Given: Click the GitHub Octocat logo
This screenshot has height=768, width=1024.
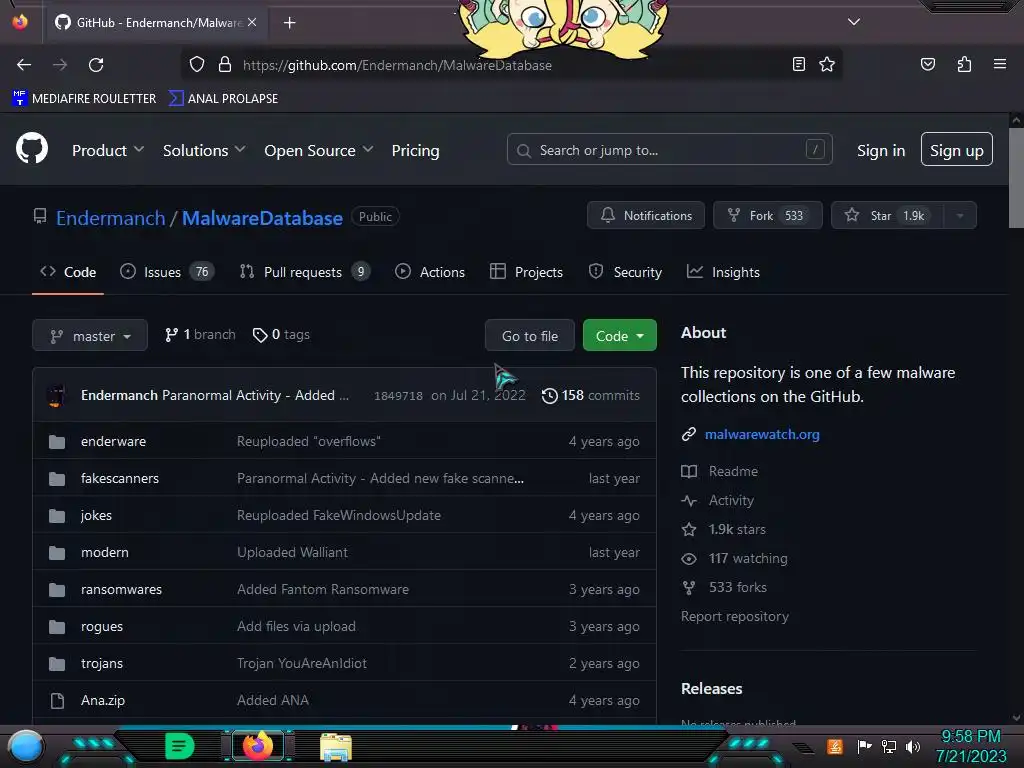Looking at the screenshot, I should coord(31,148).
